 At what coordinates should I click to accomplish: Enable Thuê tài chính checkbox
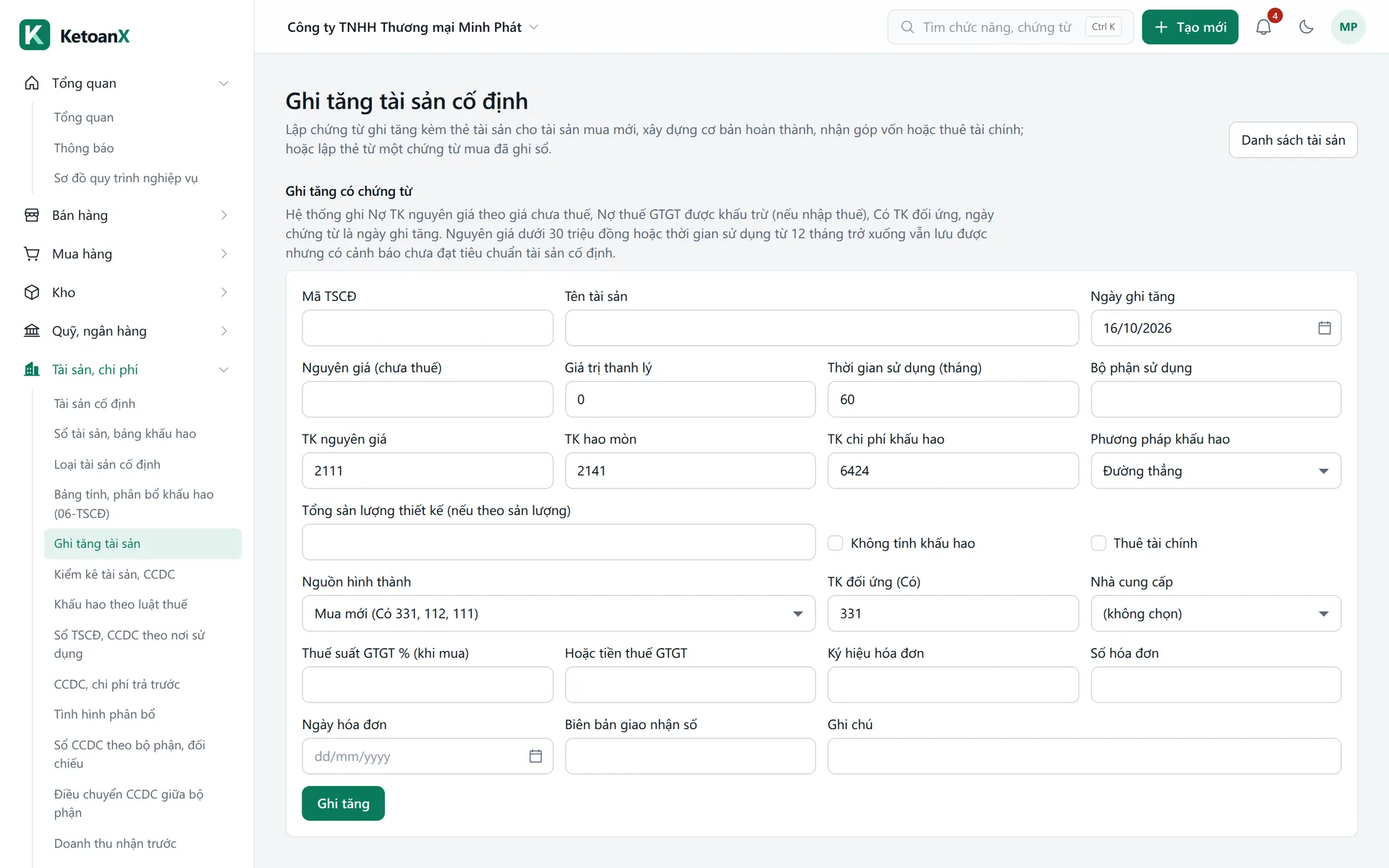click(1098, 542)
